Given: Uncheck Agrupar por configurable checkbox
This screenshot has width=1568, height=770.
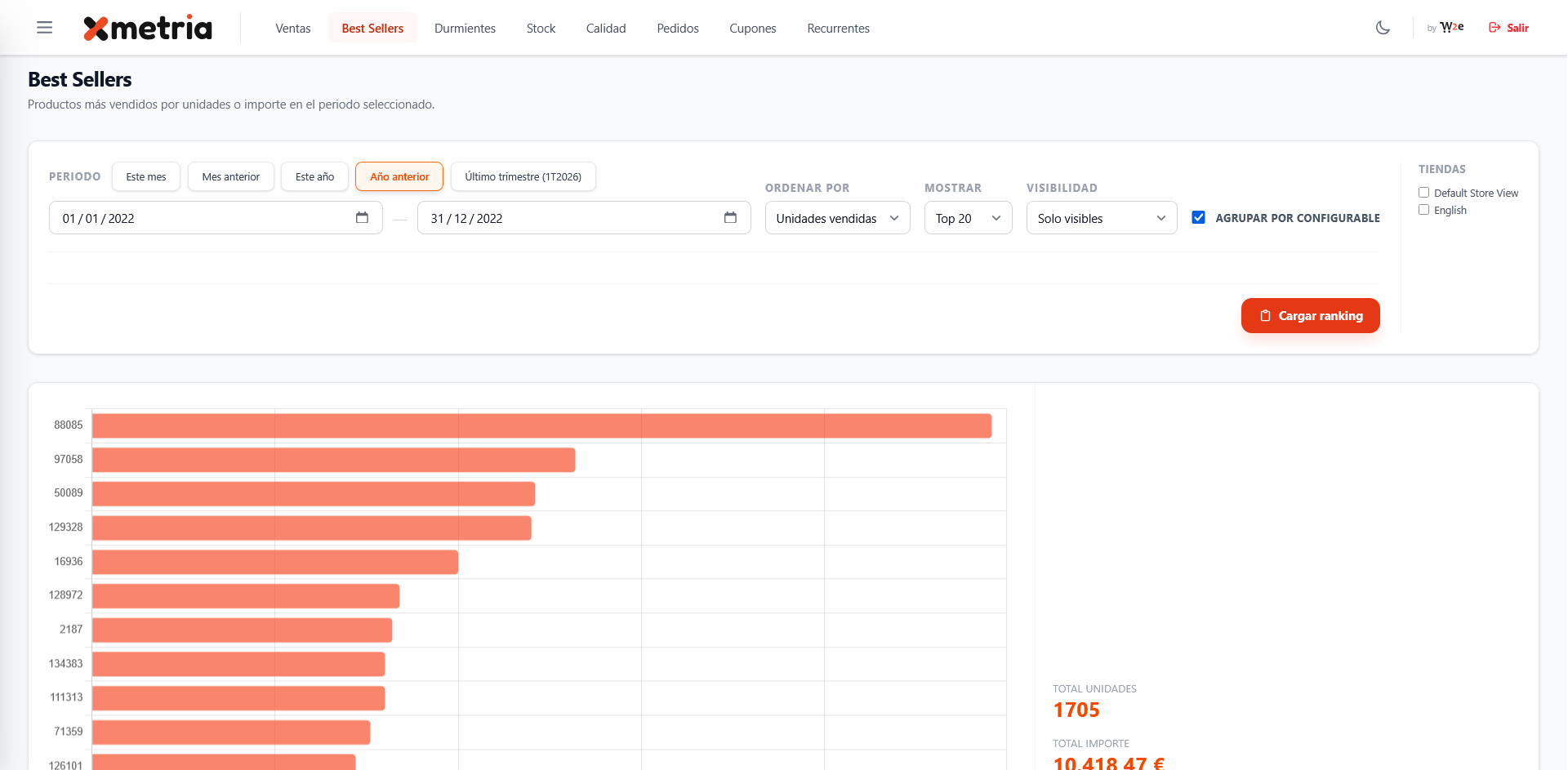Looking at the screenshot, I should 1198,217.
